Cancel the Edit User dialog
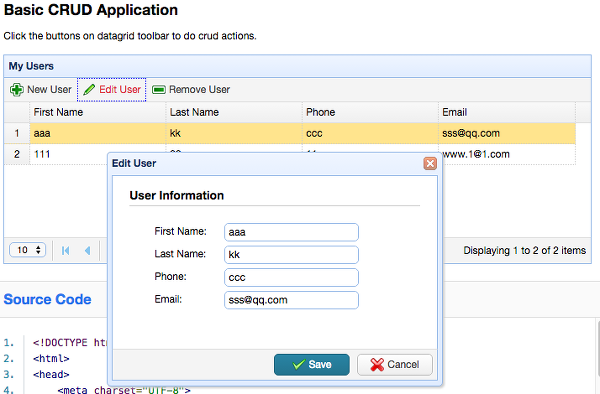 coord(395,365)
